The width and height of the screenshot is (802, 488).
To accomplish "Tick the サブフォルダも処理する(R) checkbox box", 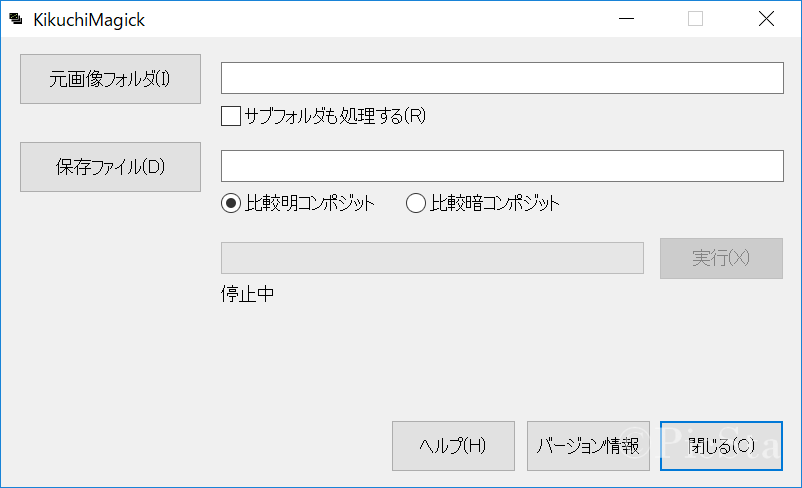I will click(x=231, y=116).
